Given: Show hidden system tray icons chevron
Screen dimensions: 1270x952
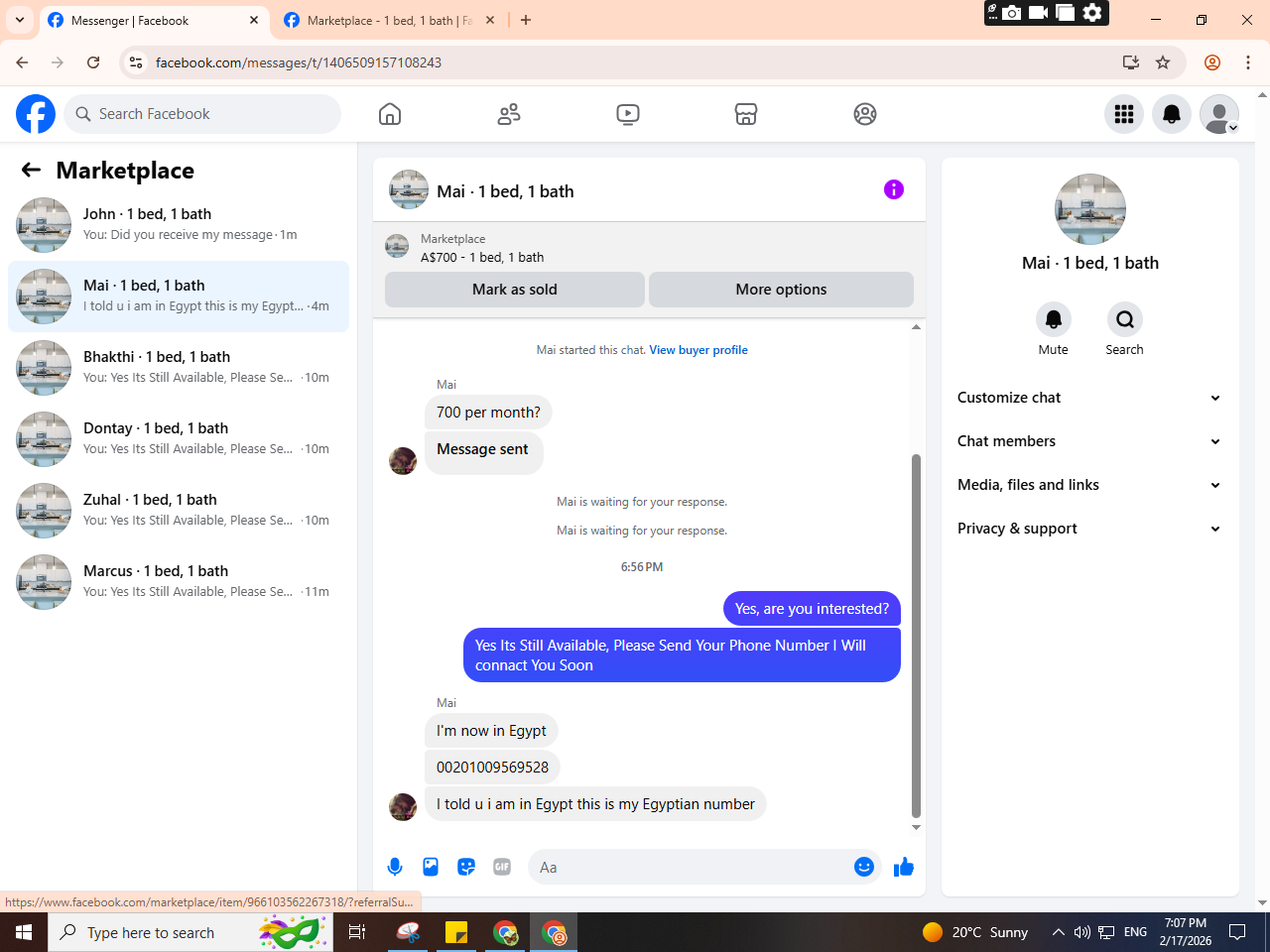Looking at the screenshot, I should click(x=1058, y=932).
